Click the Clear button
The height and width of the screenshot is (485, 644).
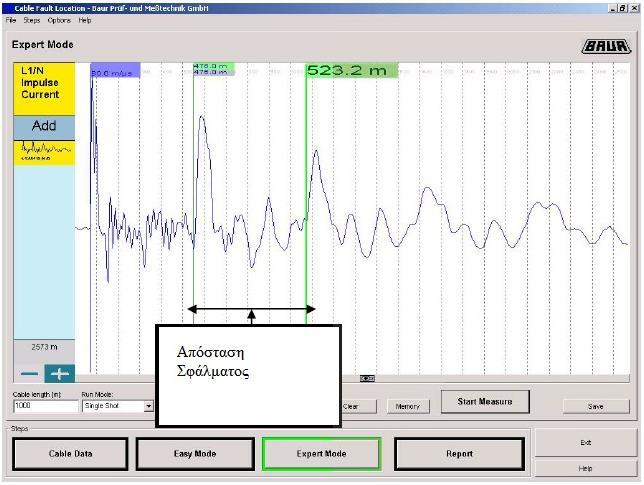(359, 407)
